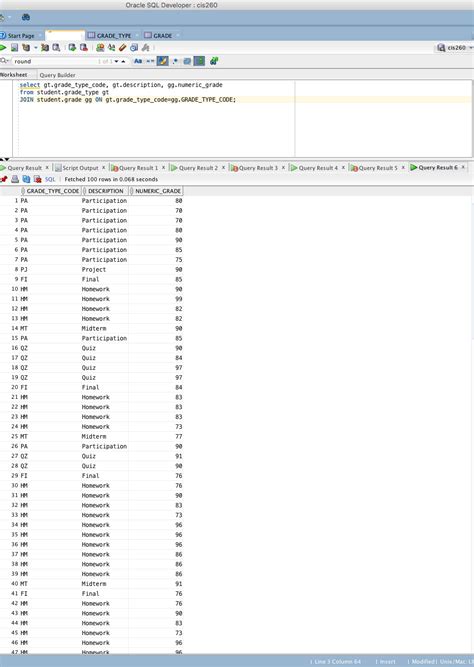Image resolution: width=474 pixels, height=667 pixels.
Task: Click the Commit toolbar icon
Action: click(72, 48)
